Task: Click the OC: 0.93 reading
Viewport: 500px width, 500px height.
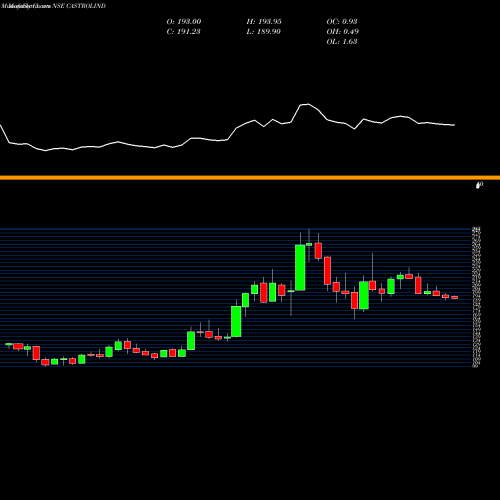Action: point(342,21)
